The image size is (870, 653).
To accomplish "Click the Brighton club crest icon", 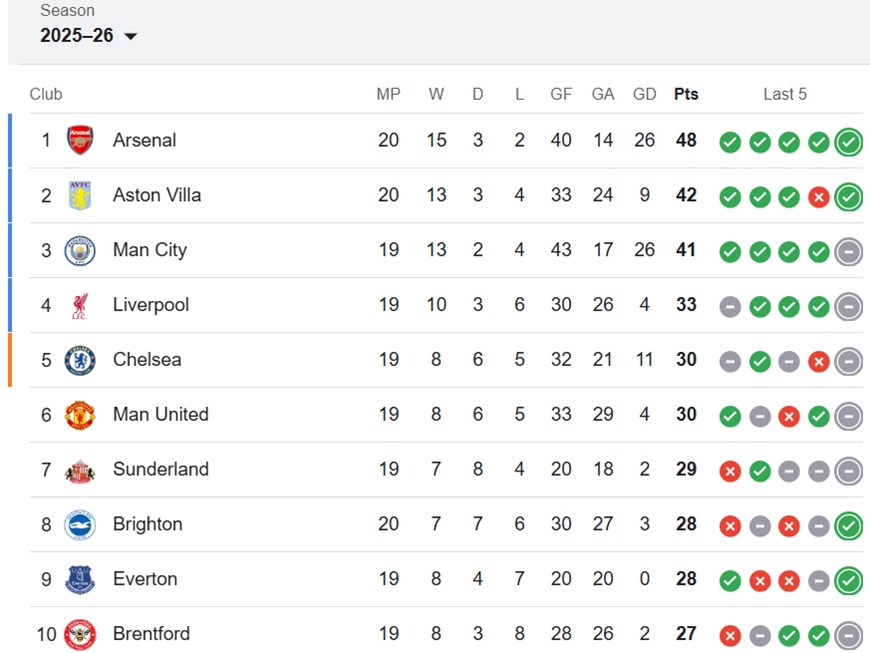I will (80, 524).
